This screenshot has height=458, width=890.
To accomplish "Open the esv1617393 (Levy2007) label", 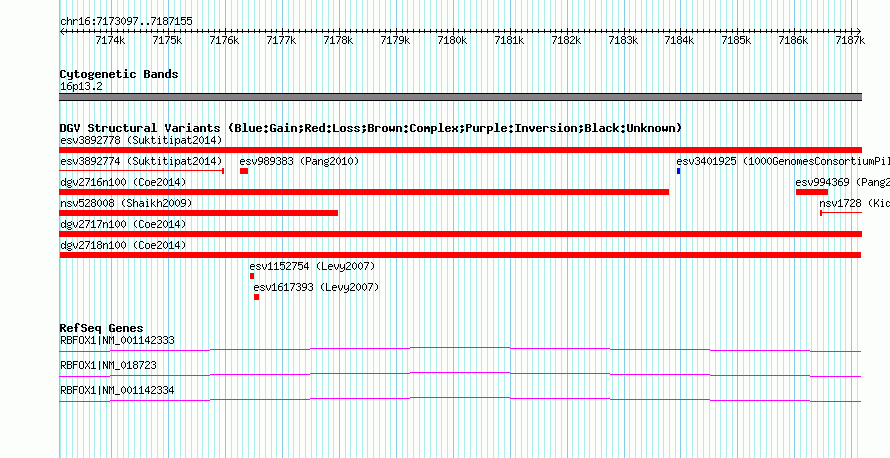I will [316, 287].
